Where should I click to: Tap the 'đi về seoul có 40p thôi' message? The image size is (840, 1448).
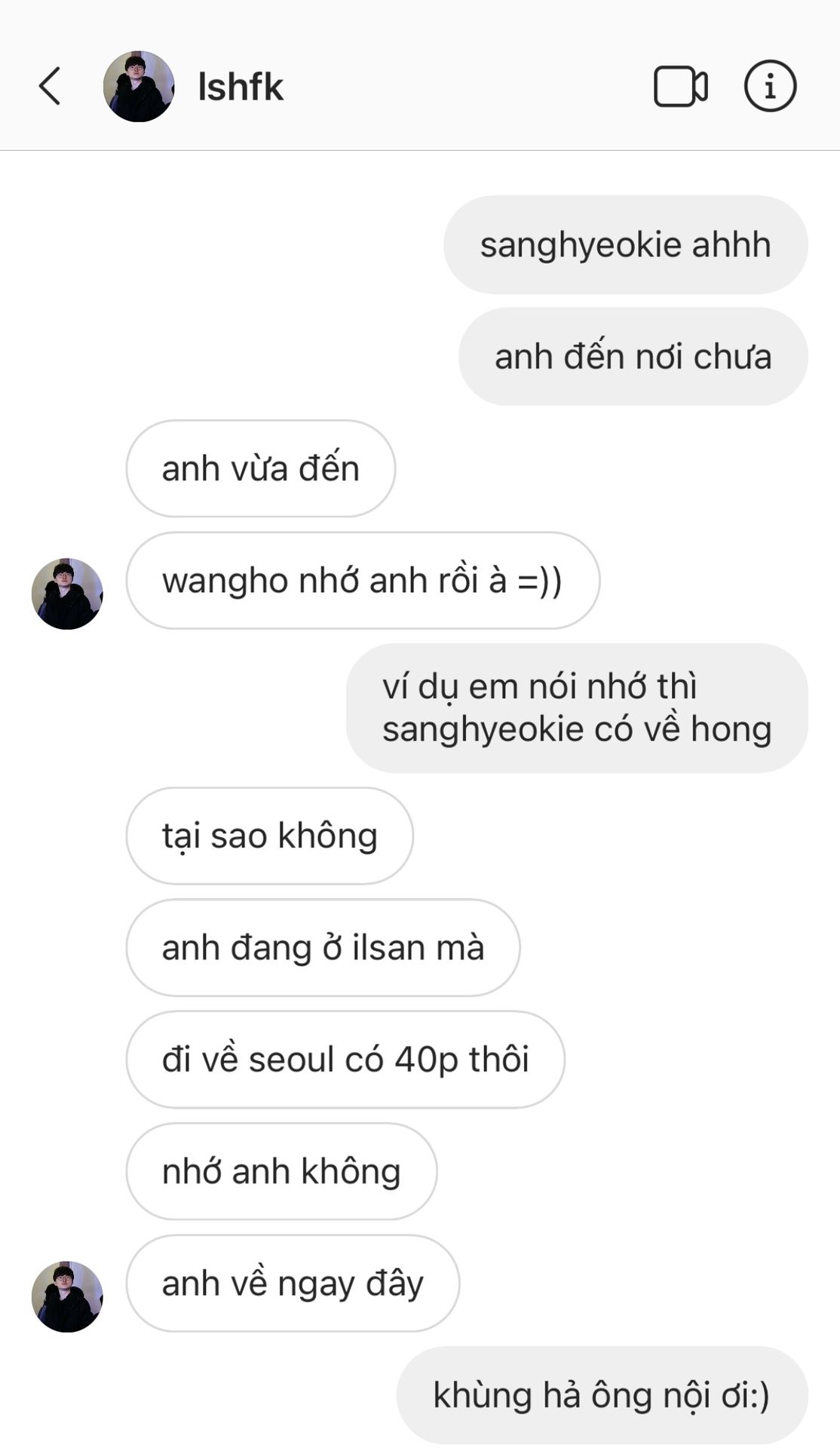click(345, 1060)
